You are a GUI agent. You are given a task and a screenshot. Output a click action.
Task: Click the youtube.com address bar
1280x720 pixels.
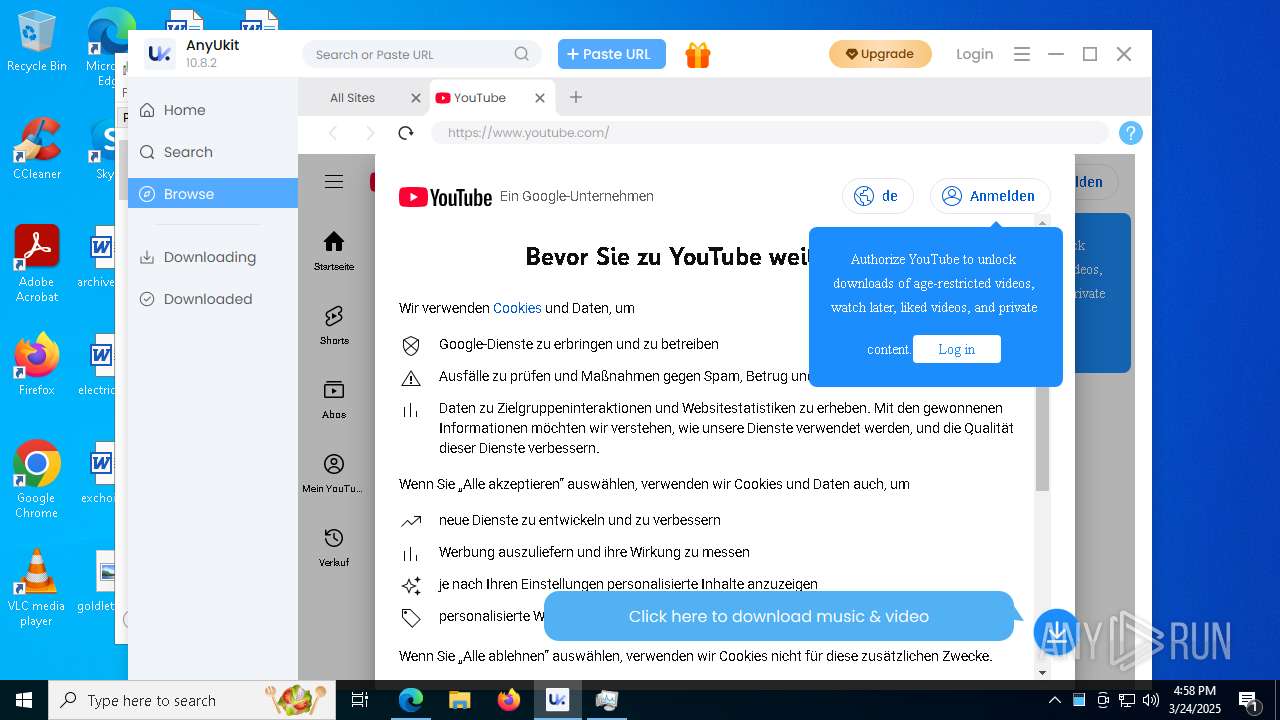(x=770, y=133)
